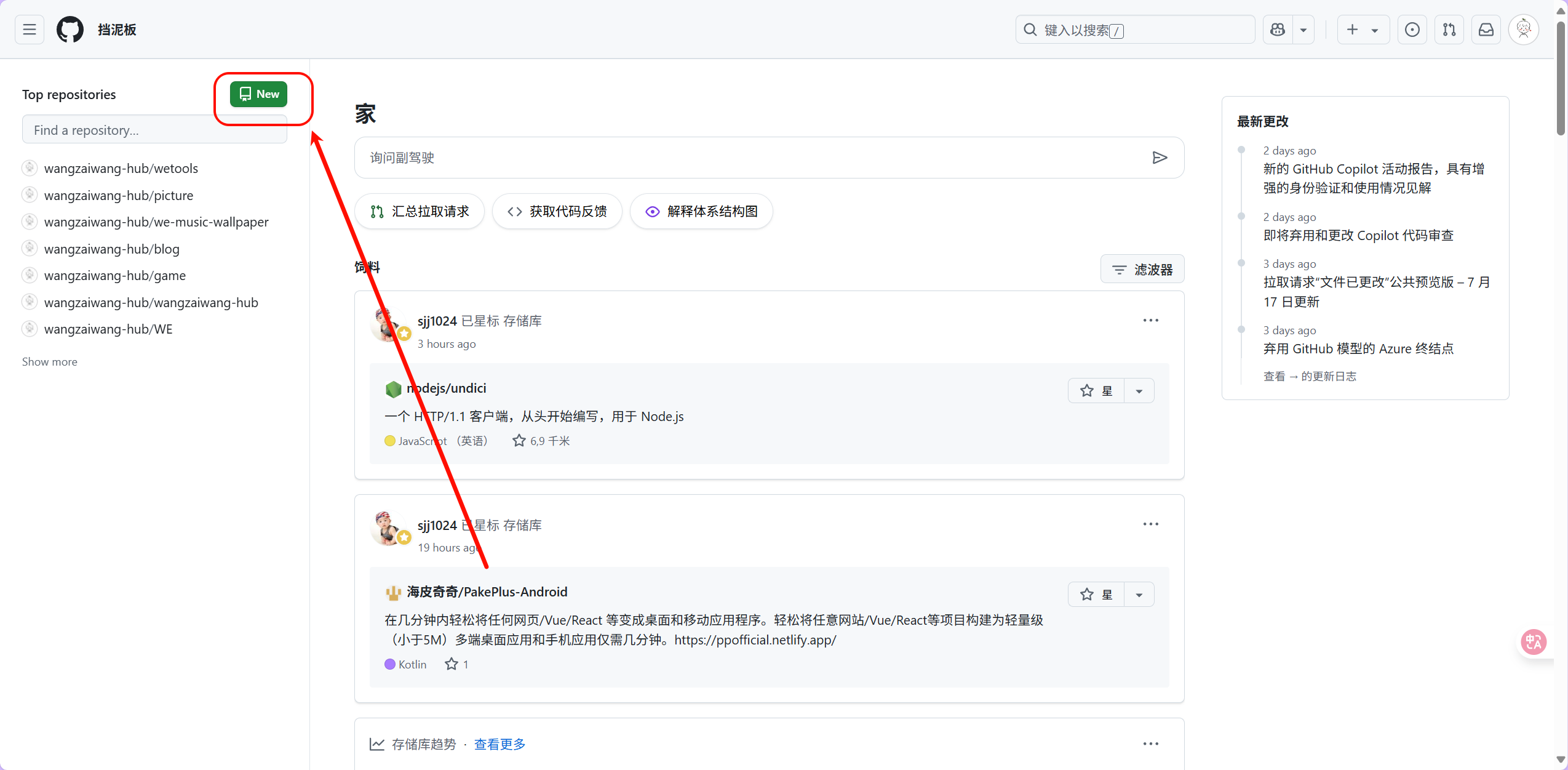Click sjj1024 username on 3 hours ago card
Image resolution: width=1568 pixels, height=770 pixels.
point(437,321)
